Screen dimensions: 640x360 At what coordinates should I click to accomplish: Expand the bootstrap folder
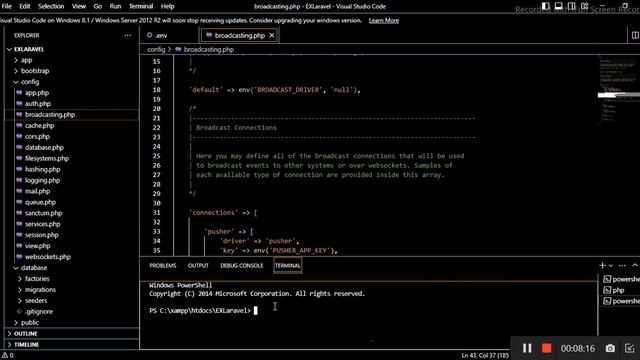(35, 71)
